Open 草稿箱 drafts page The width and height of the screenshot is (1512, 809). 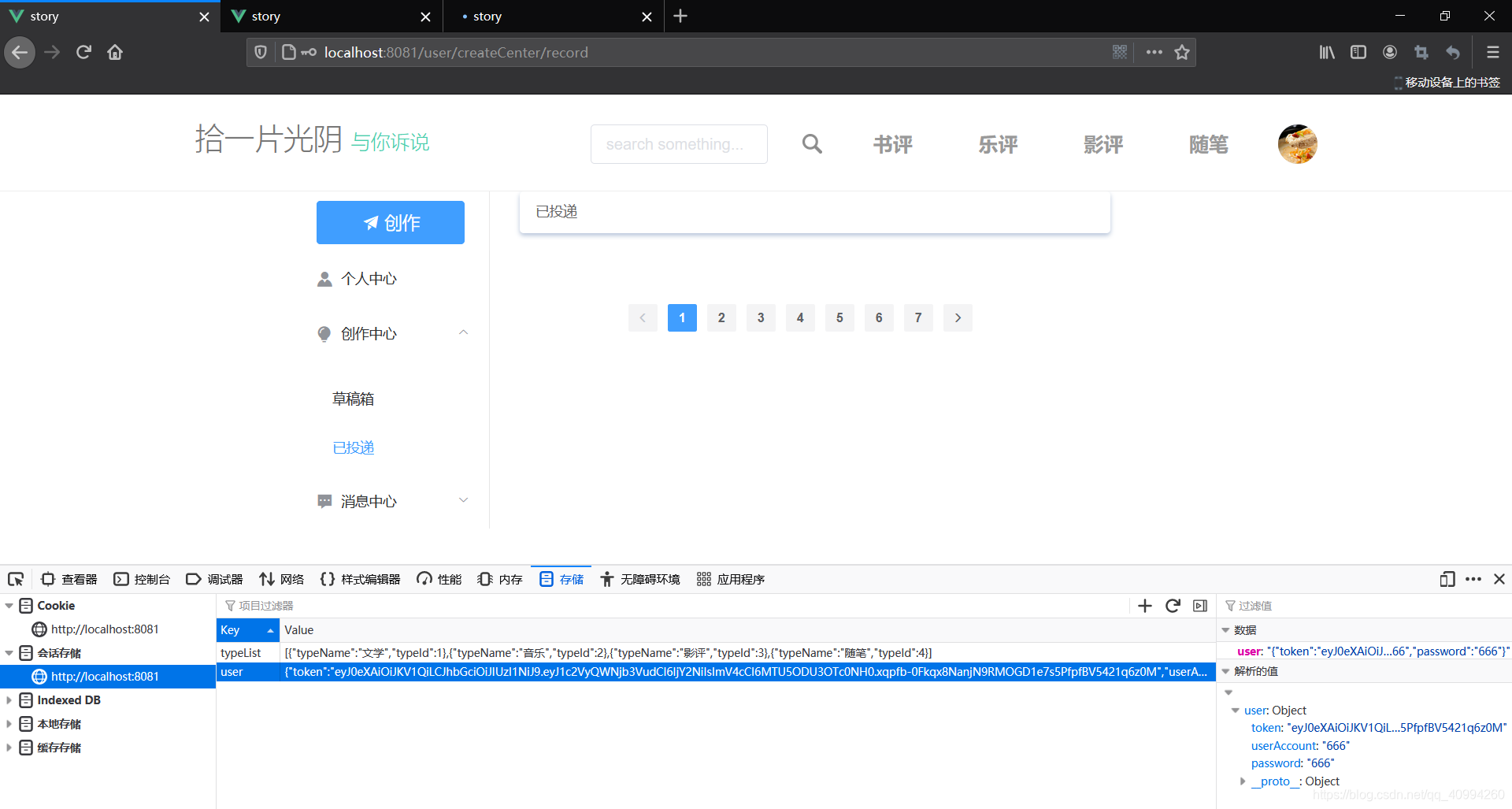(353, 399)
